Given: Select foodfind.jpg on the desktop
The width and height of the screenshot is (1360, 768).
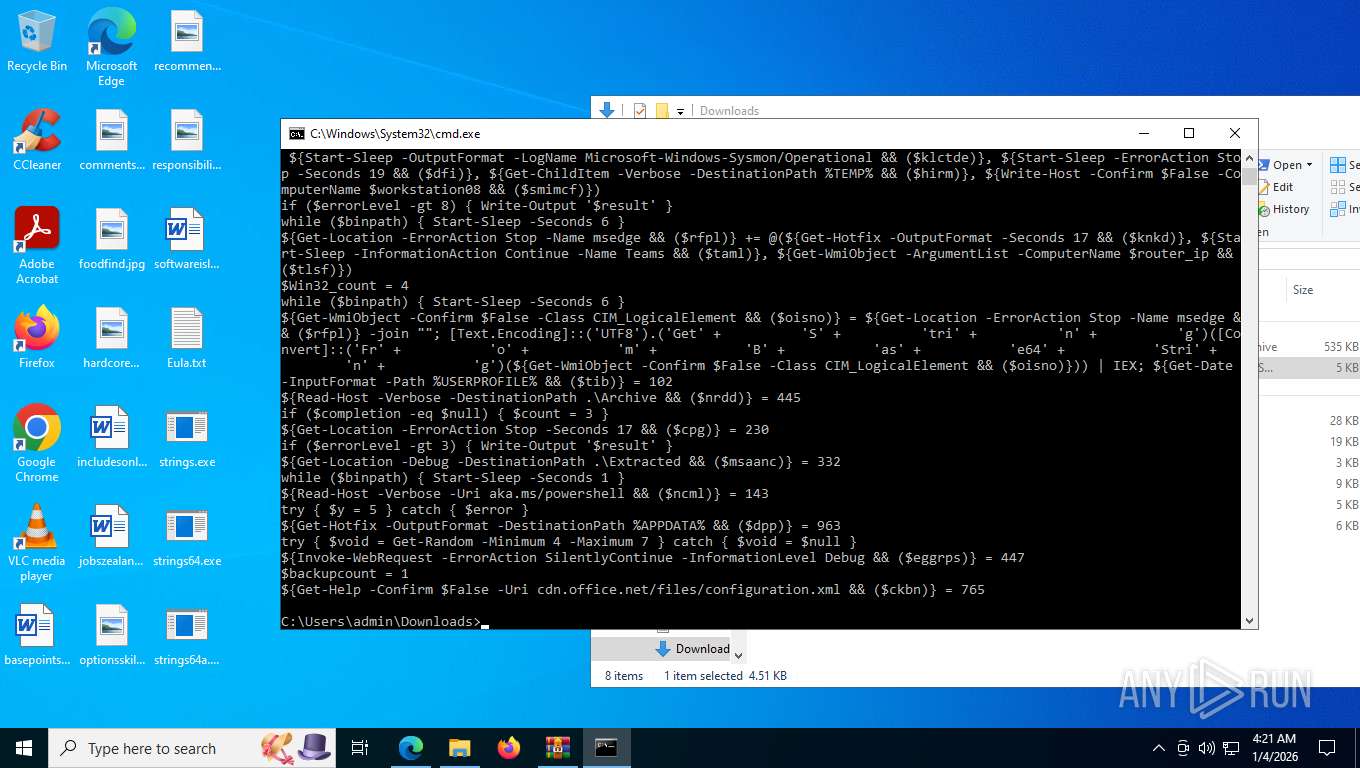Looking at the screenshot, I should (112, 240).
